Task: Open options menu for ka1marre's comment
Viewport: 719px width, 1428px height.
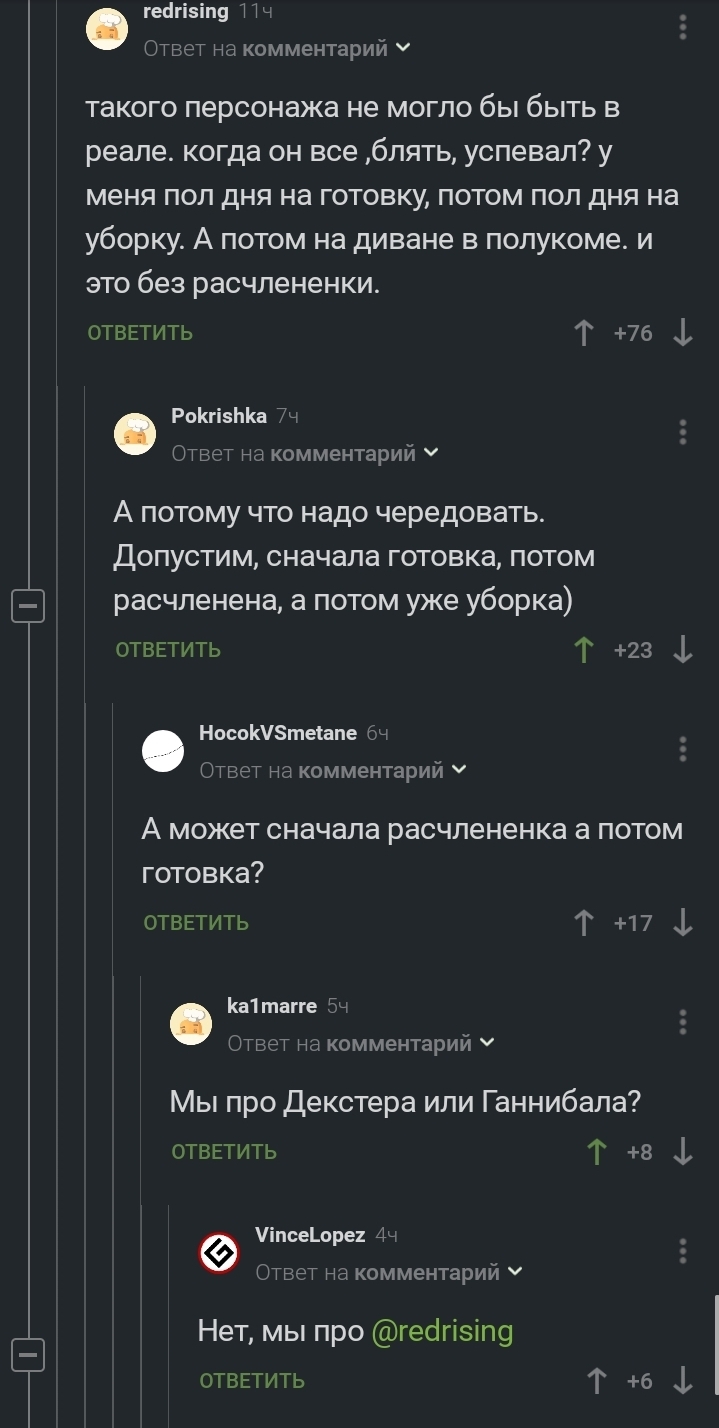Action: pyautogui.click(x=683, y=1022)
